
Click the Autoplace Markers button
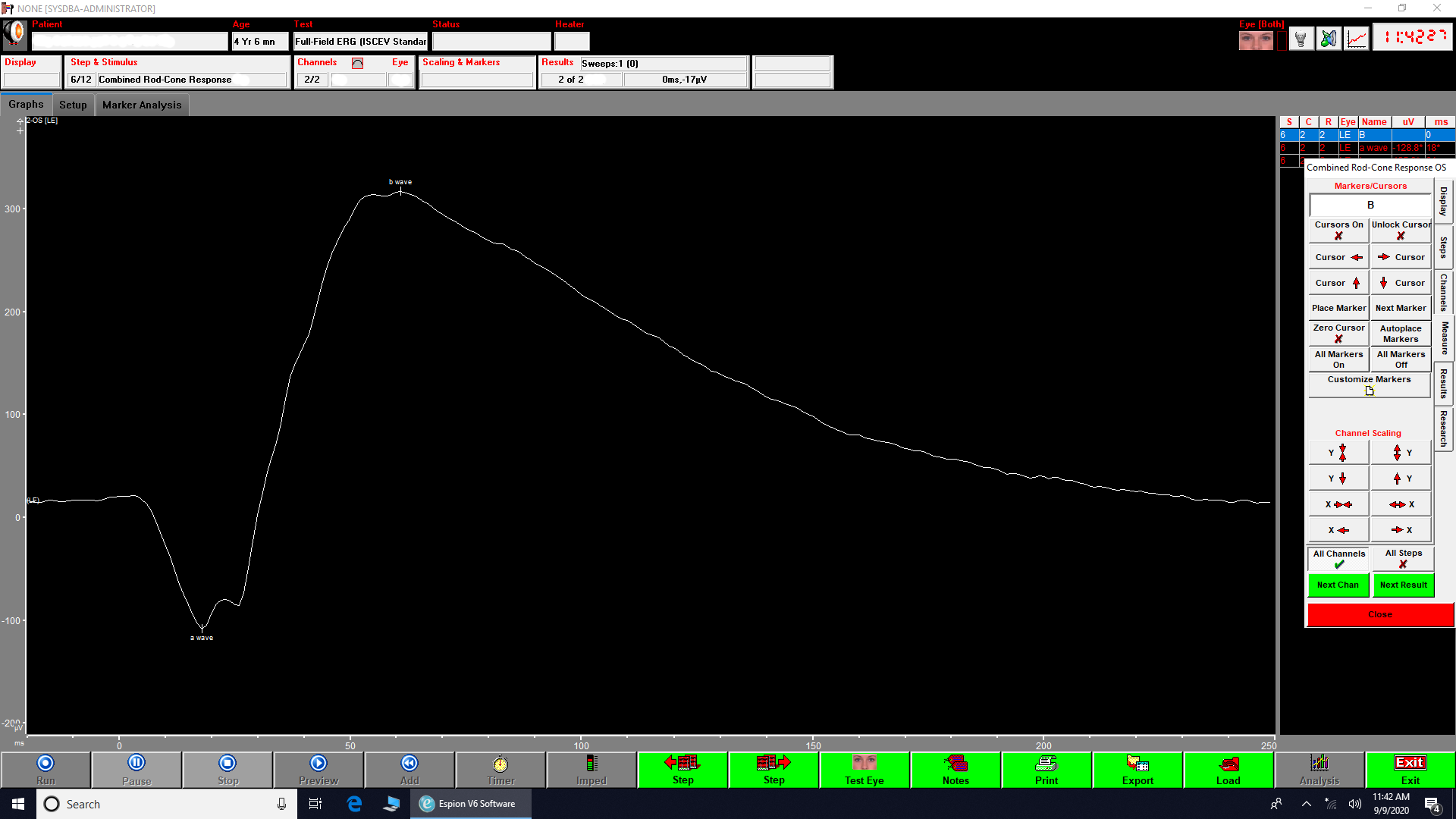(1401, 334)
